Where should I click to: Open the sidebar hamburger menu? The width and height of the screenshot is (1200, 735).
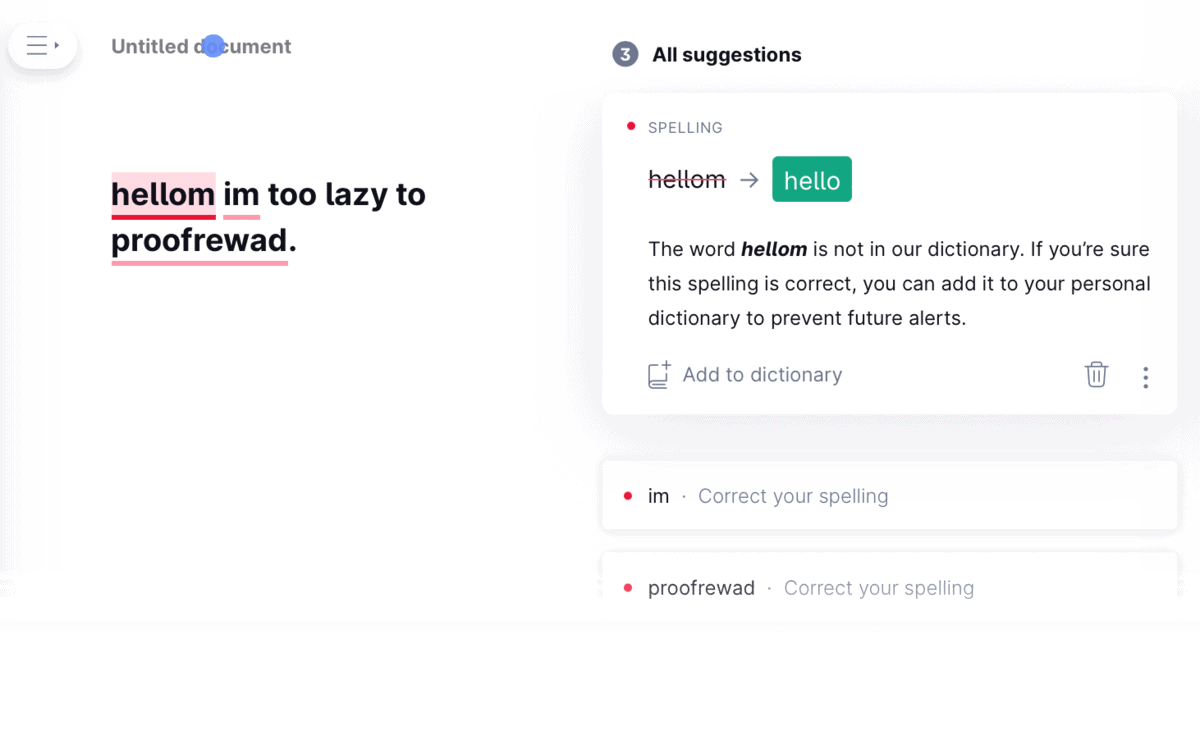pyautogui.click(x=36, y=45)
